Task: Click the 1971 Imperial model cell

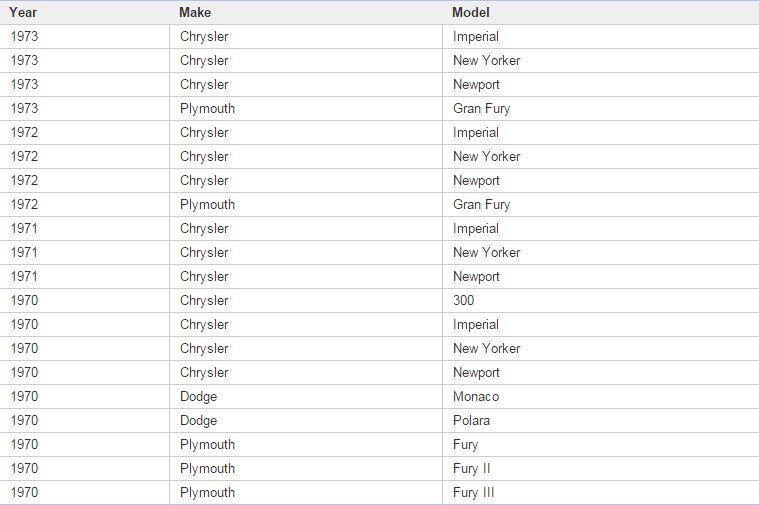Action: pos(601,229)
